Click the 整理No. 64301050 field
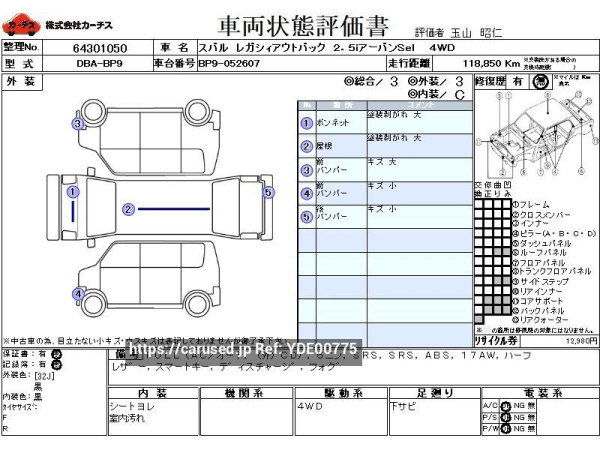The width and height of the screenshot is (600, 450). 100,47
